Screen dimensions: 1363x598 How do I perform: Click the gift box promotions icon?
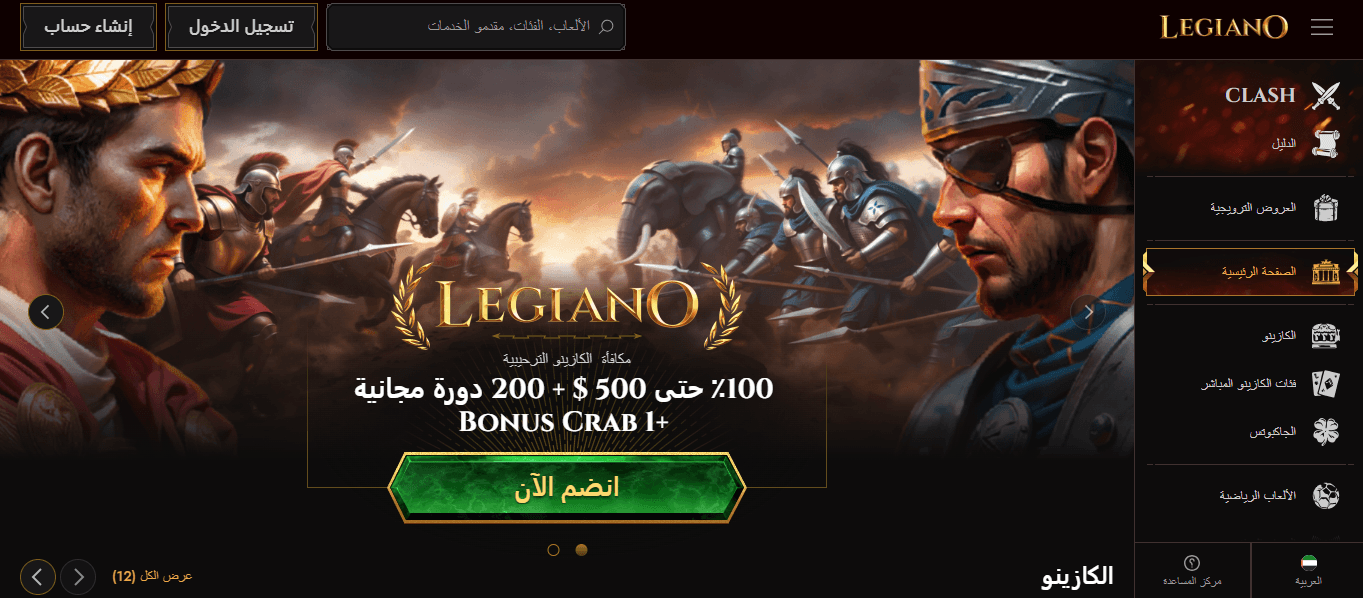click(1325, 208)
